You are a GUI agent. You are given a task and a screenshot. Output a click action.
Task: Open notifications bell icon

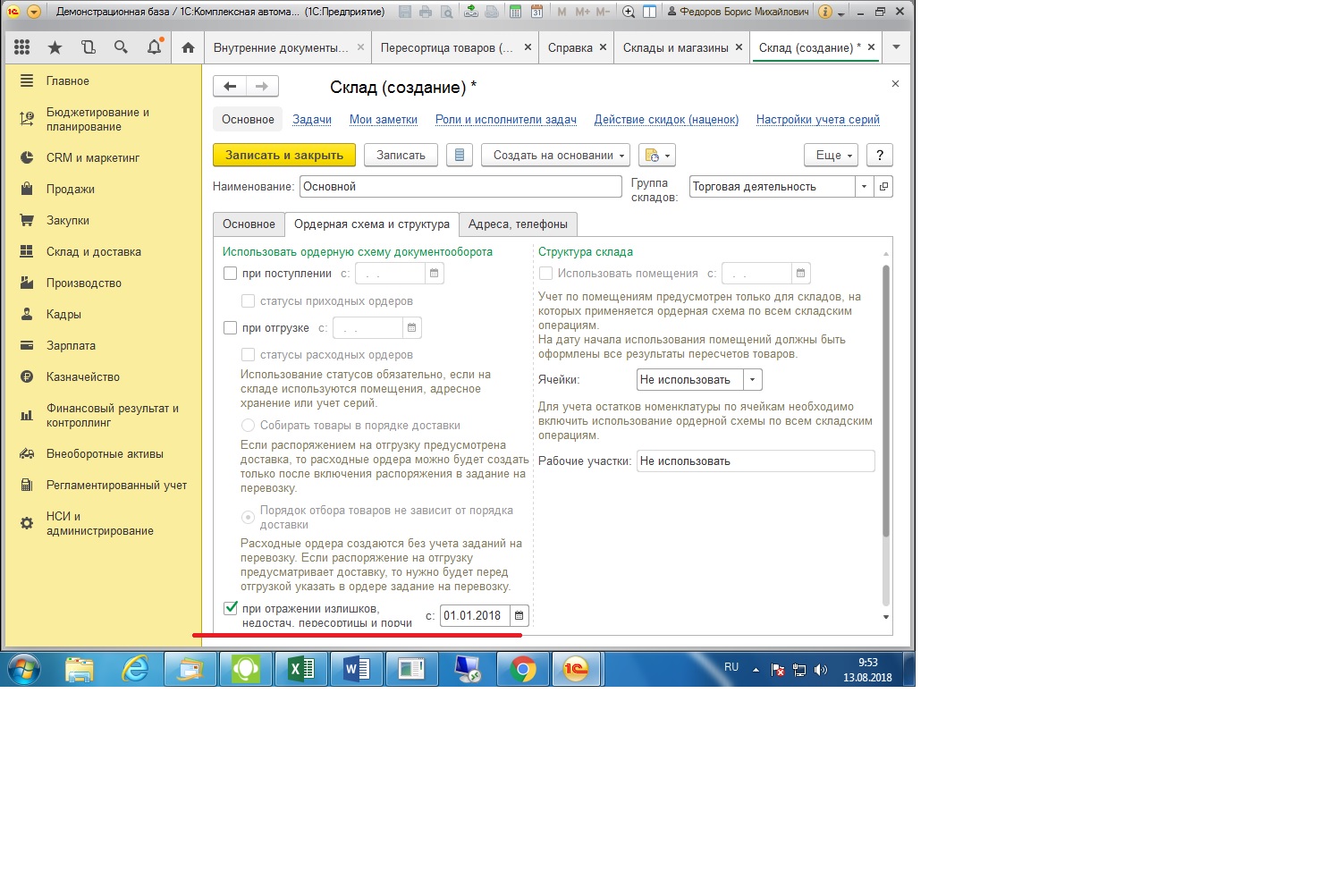[154, 47]
